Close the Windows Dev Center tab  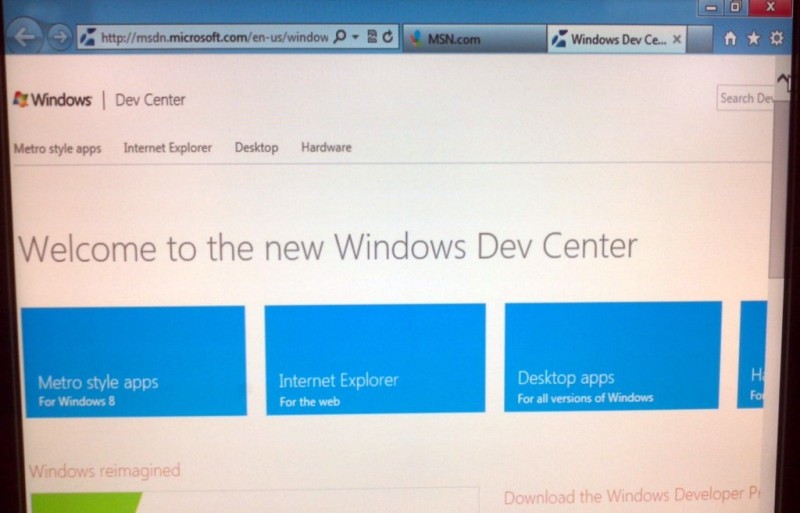tap(677, 39)
